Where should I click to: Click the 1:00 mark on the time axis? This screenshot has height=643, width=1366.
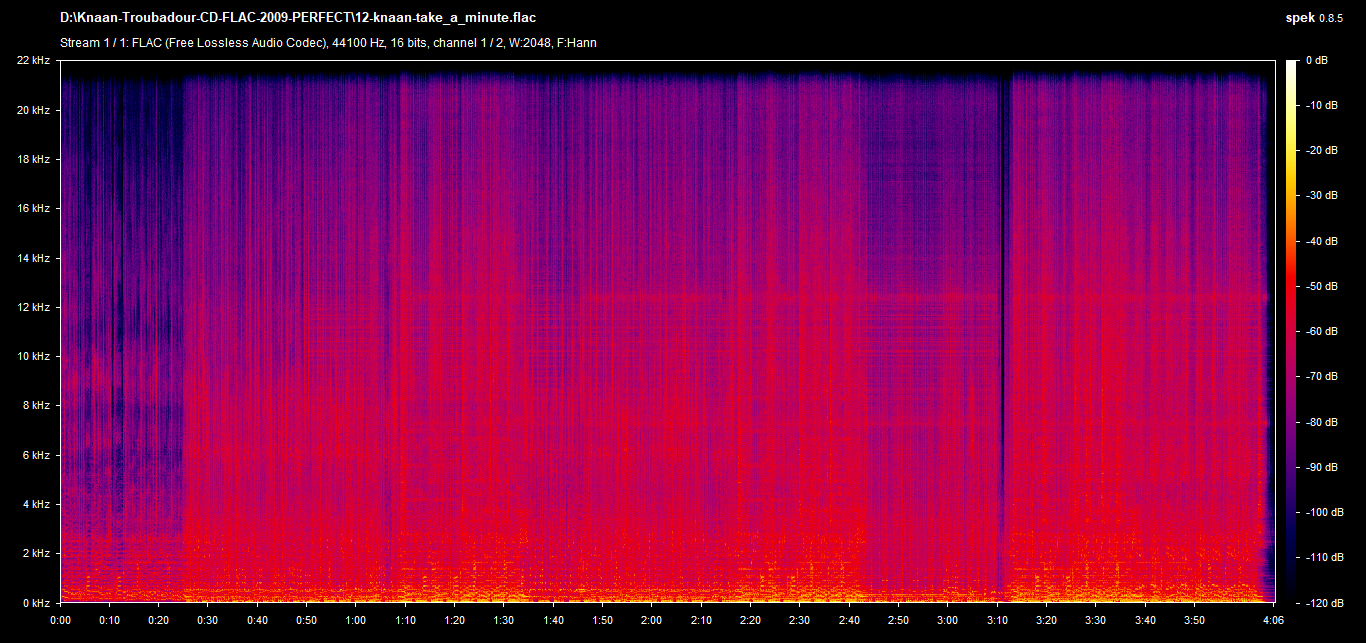tap(355, 619)
